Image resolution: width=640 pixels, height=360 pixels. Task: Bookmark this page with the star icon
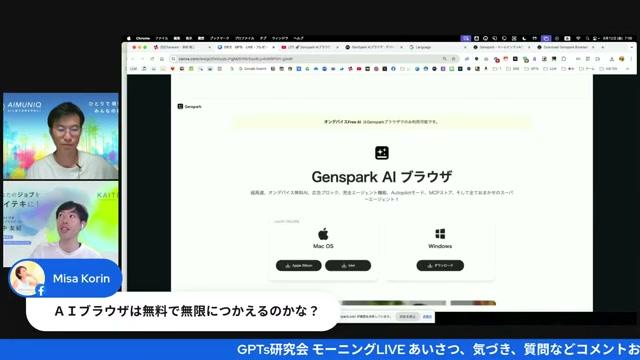point(453,59)
